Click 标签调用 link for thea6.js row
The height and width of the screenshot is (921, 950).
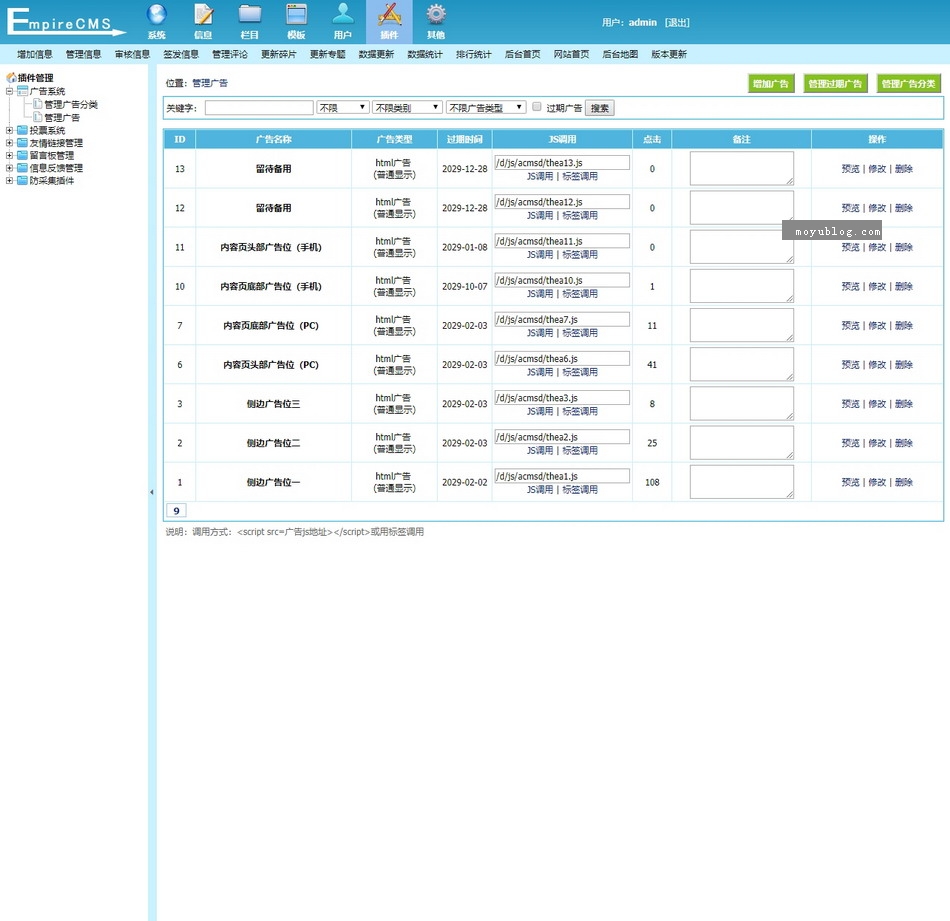click(580, 372)
